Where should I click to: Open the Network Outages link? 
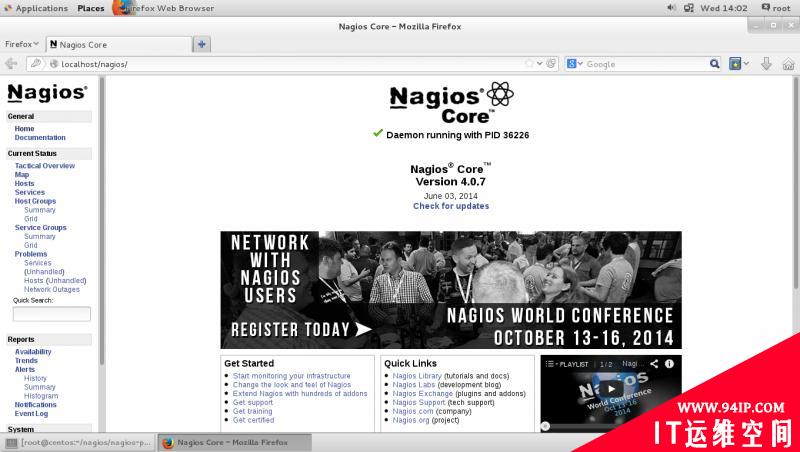click(x=52, y=289)
